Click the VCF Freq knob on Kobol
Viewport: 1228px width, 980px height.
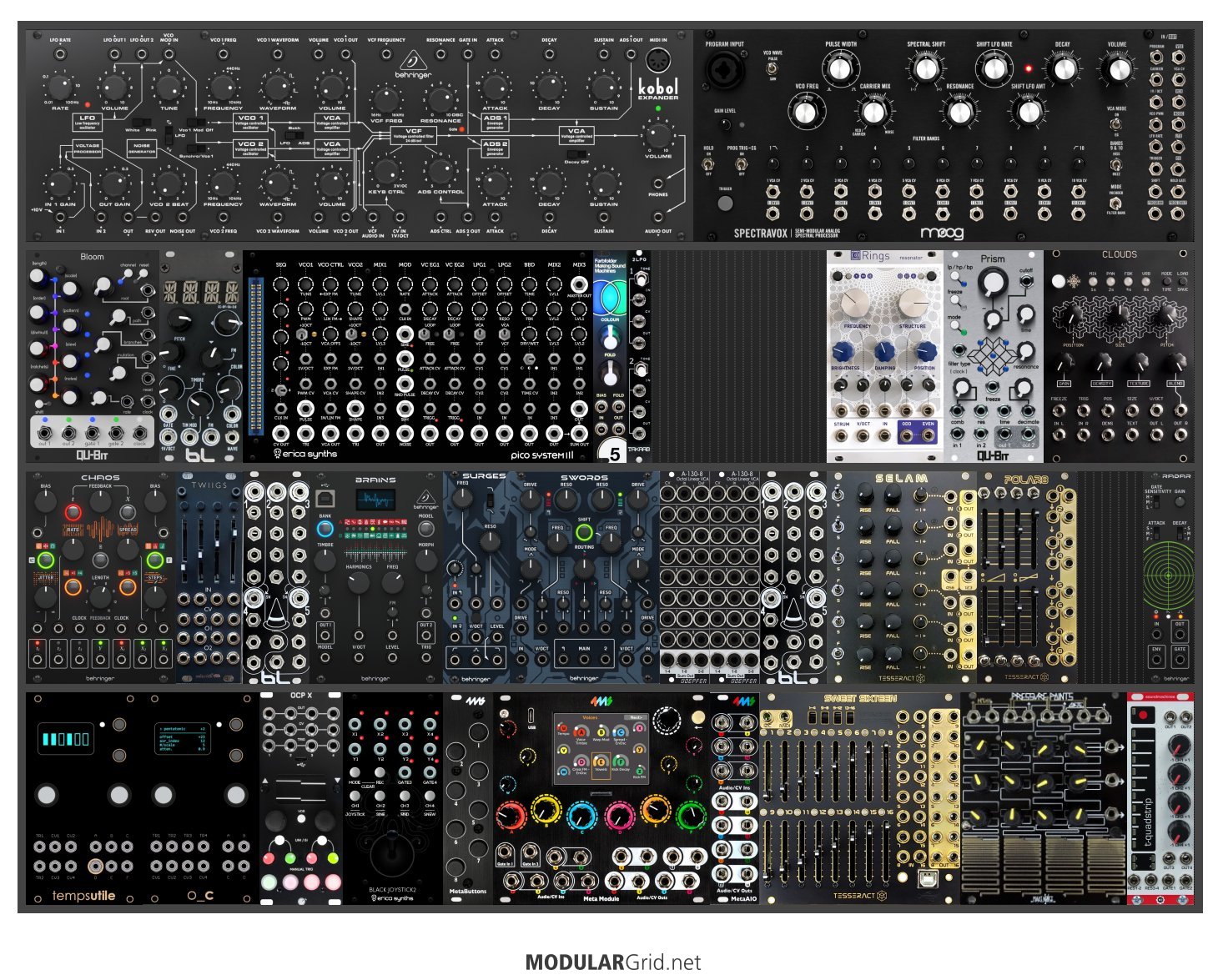click(x=386, y=100)
